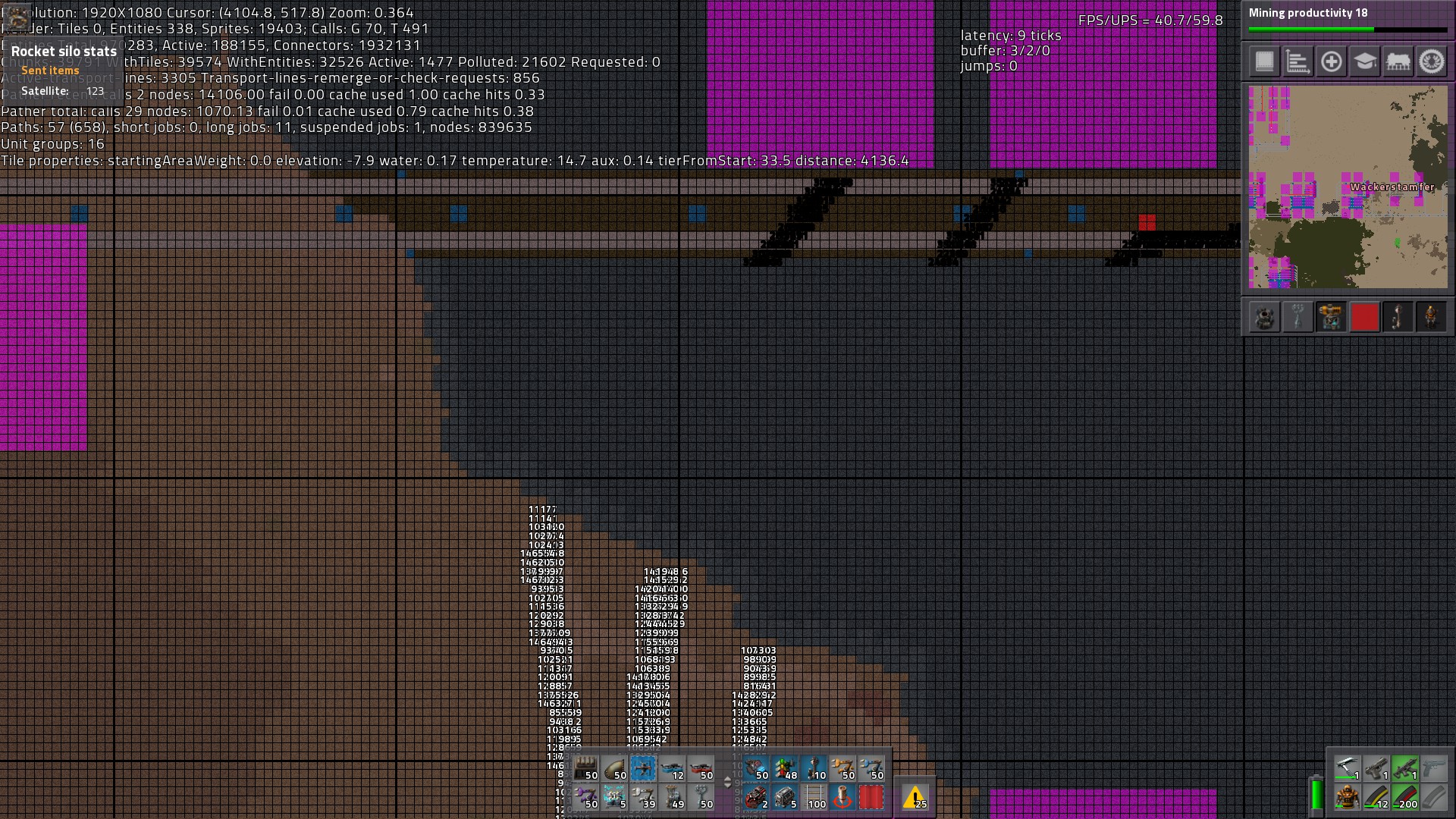Viewport: 1456px width, 819px height.
Task: Open the tutorials graduation cap button
Action: pyautogui.click(x=1364, y=61)
